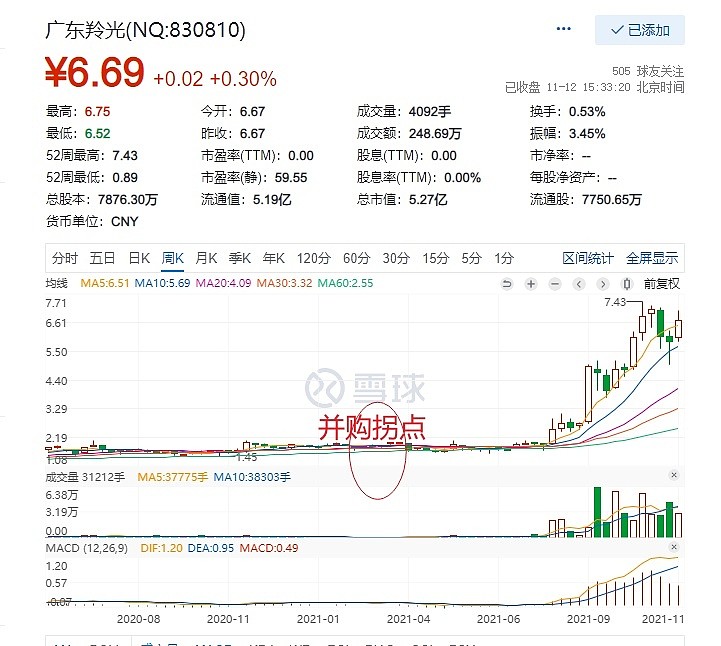Open the three-dots more options menu

click(563, 29)
